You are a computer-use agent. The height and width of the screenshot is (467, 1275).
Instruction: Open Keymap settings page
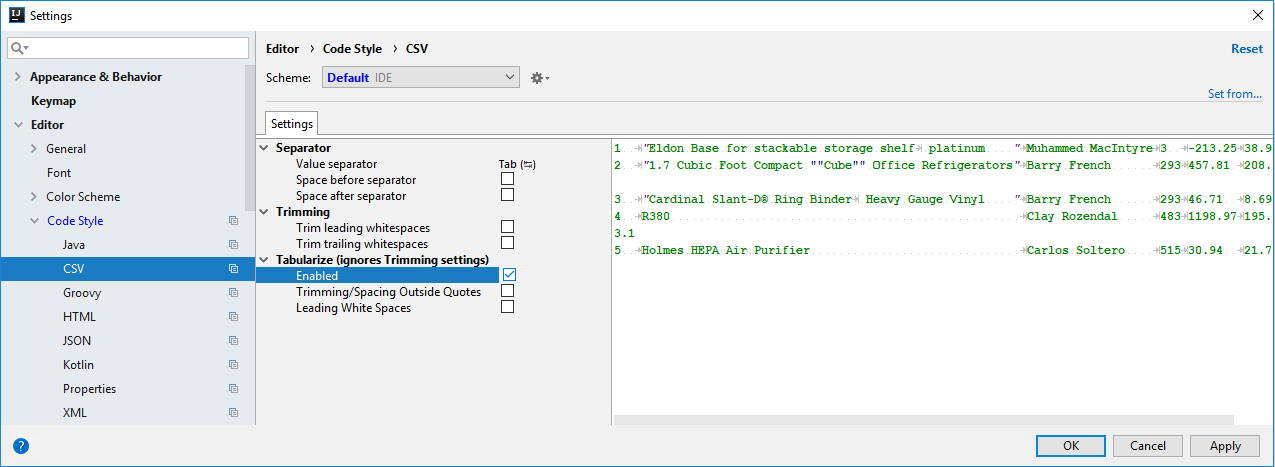53,101
